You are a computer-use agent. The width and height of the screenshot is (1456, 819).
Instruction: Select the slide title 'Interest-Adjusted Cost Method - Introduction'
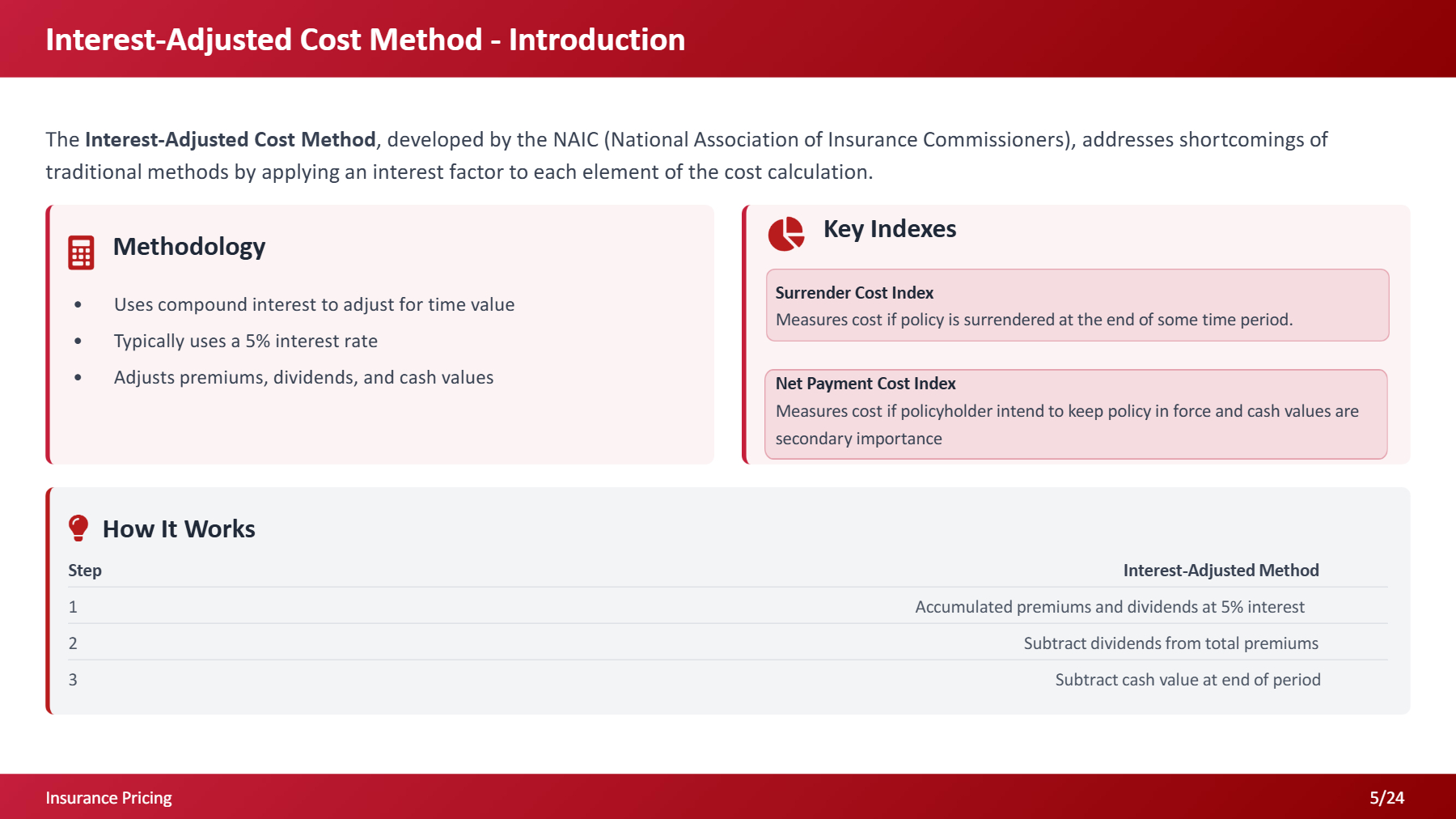coord(366,40)
